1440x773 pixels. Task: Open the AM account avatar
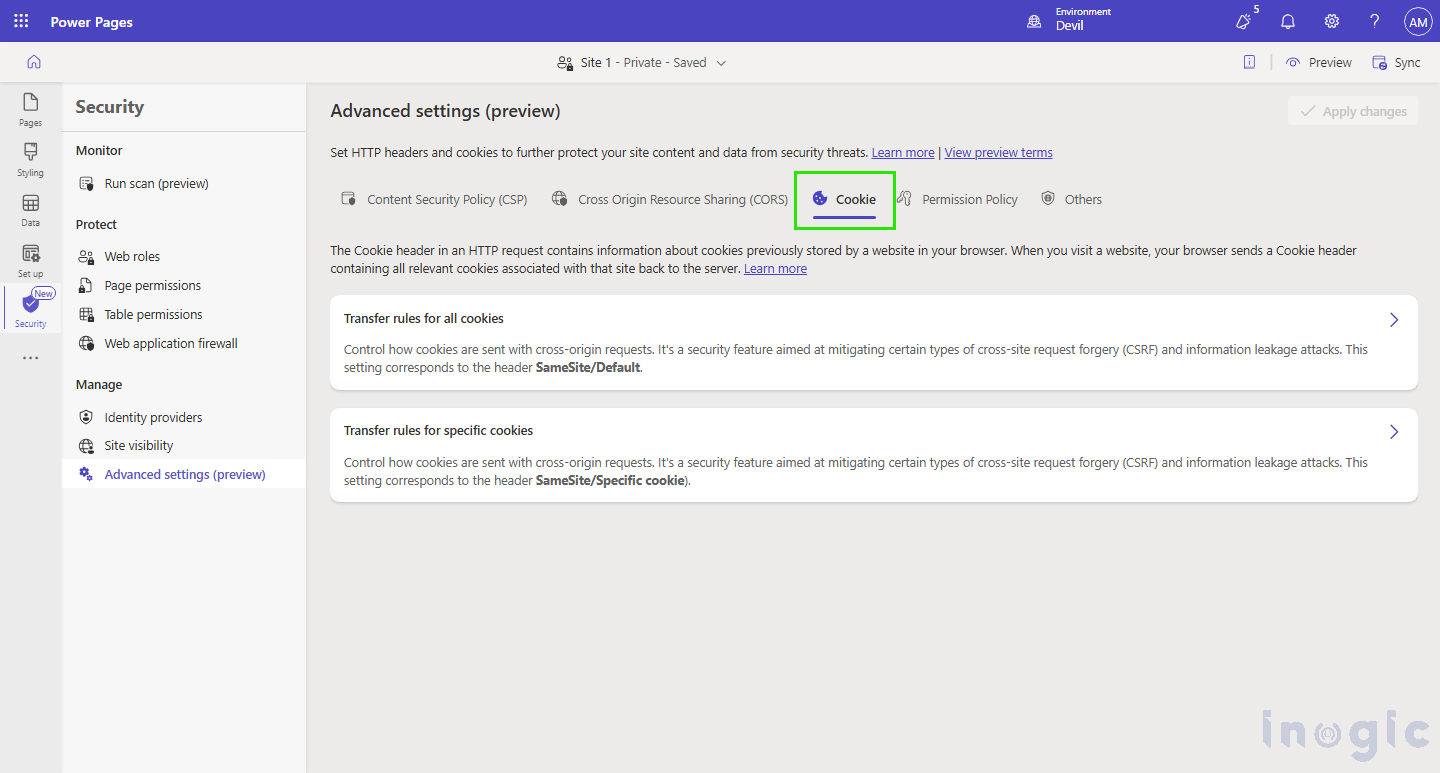(x=1418, y=21)
